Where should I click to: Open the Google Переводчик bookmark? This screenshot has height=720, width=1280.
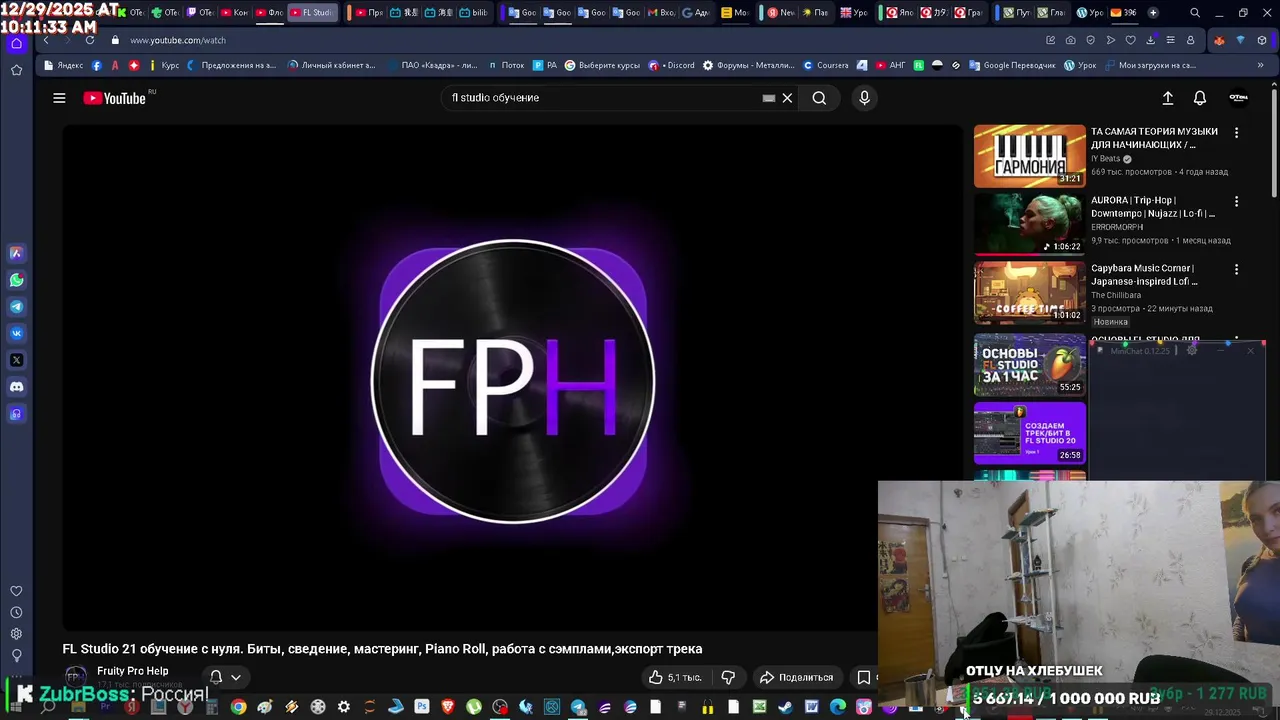tap(1012, 65)
